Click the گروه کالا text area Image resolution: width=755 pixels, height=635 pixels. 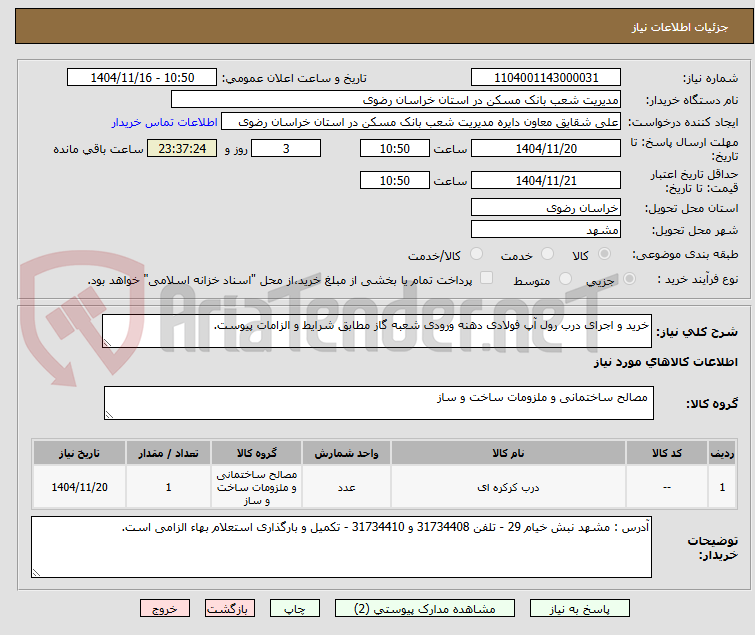[x=378, y=403]
